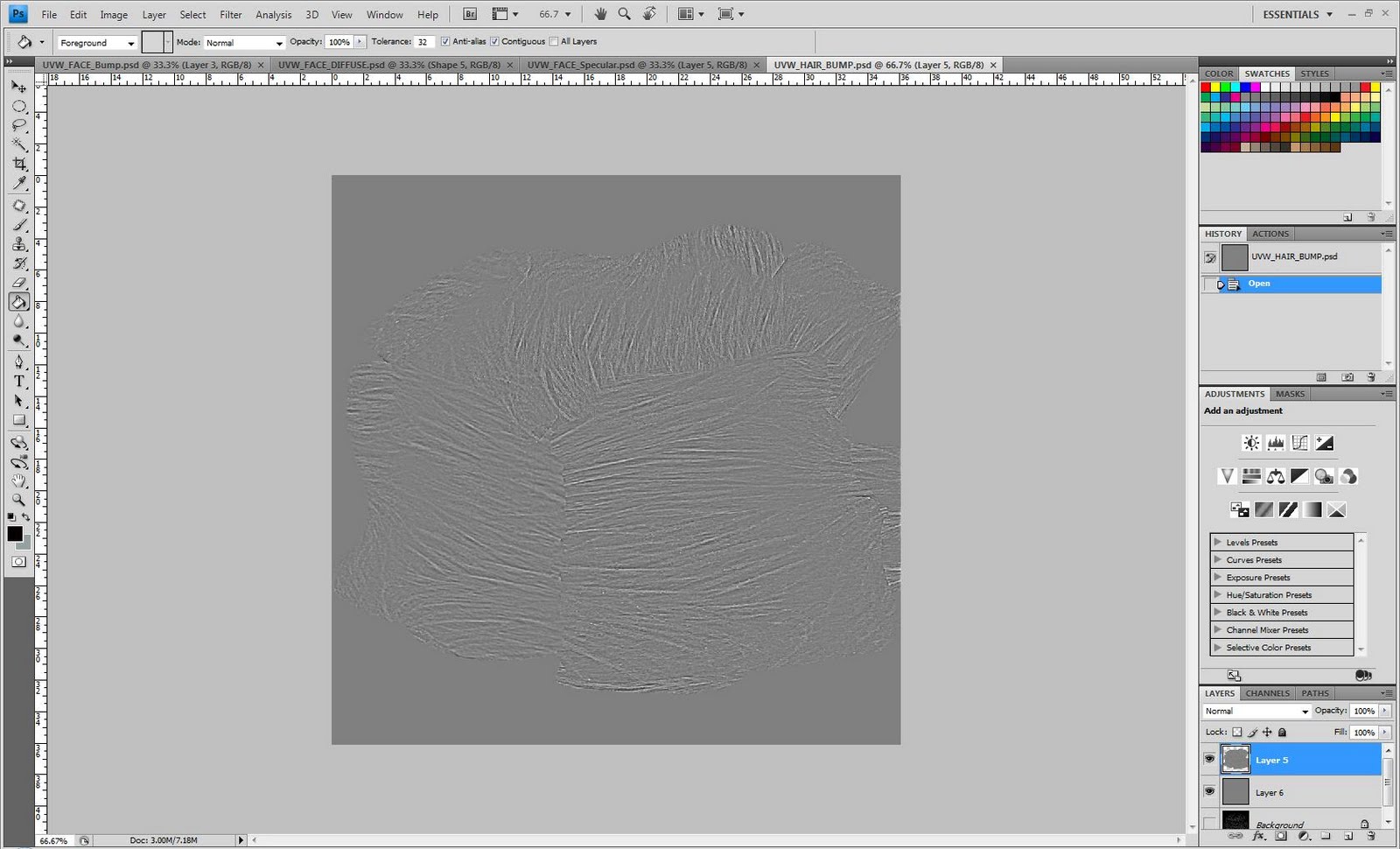Image resolution: width=1400 pixels, height=849 pixels.
Task: Switch to the Channels tab
Action: (x=1267, y=693)
